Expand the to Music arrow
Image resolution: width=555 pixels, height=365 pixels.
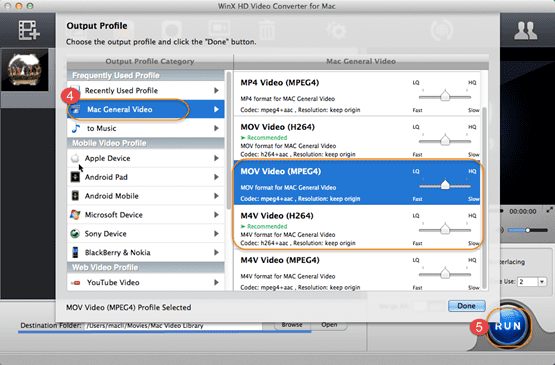pos(216,128)
